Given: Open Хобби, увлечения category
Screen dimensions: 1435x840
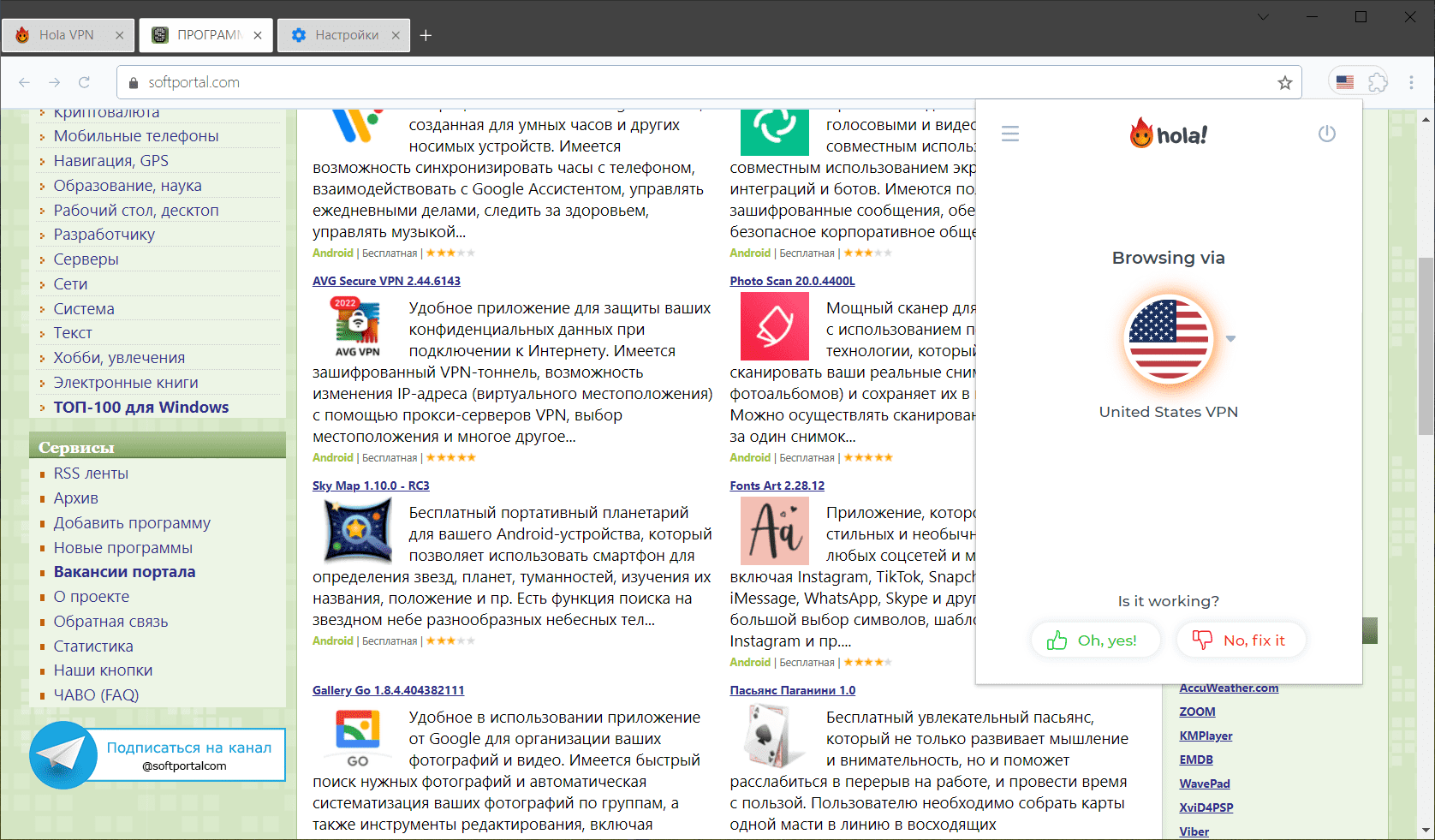Looking at the screenshot, I should [x=119, y=358].
